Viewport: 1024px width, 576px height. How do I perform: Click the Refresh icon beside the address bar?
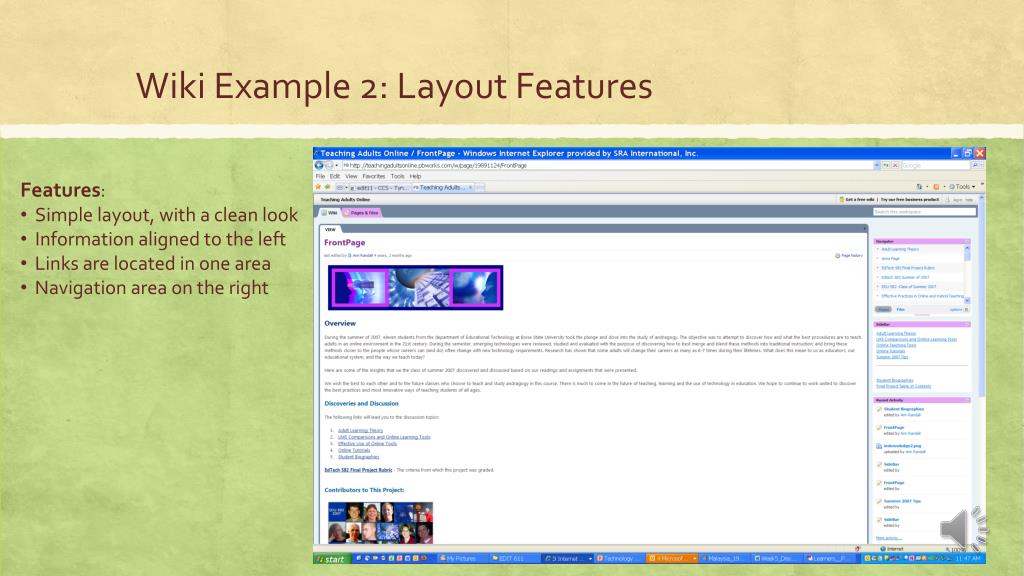(x=886, y=165)
